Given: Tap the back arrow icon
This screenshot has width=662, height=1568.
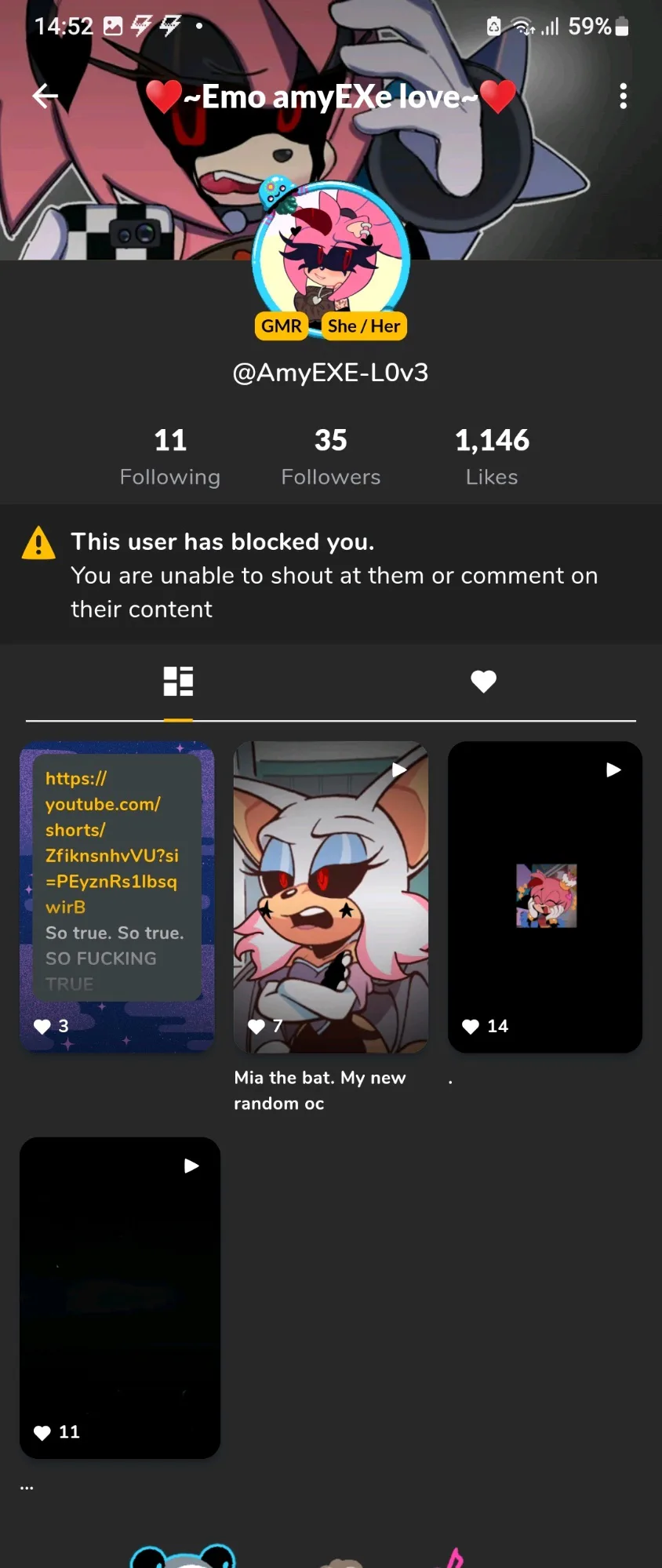Looking at the screenshot, I should [45, 96].
